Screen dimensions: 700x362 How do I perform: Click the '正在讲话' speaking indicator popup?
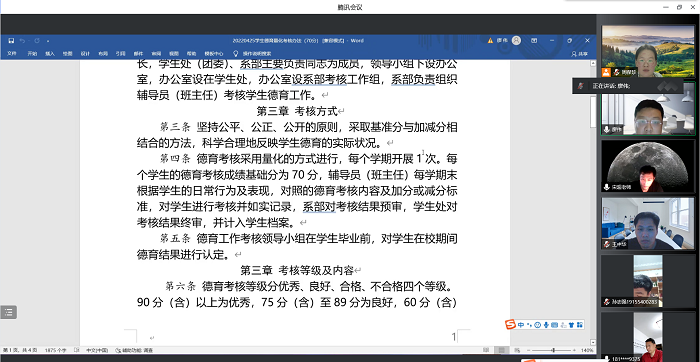[627, 86]
